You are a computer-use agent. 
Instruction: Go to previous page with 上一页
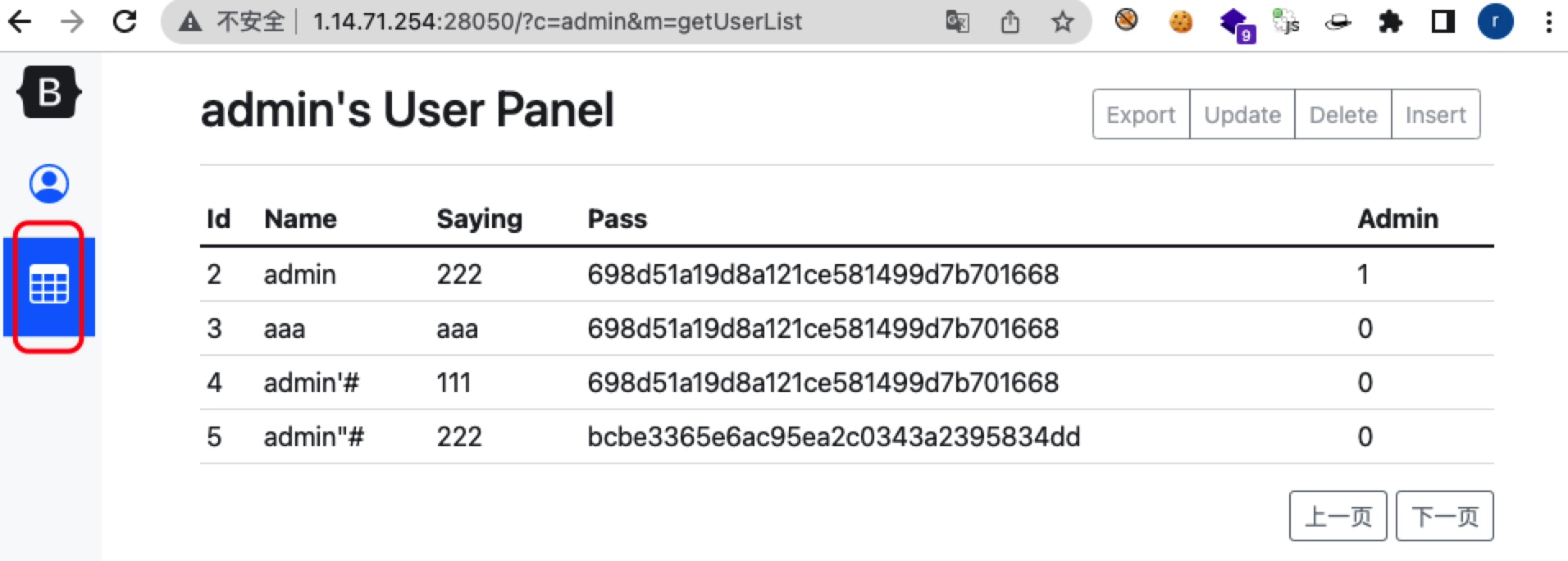pyautogui.click(x=1338, y=516)
